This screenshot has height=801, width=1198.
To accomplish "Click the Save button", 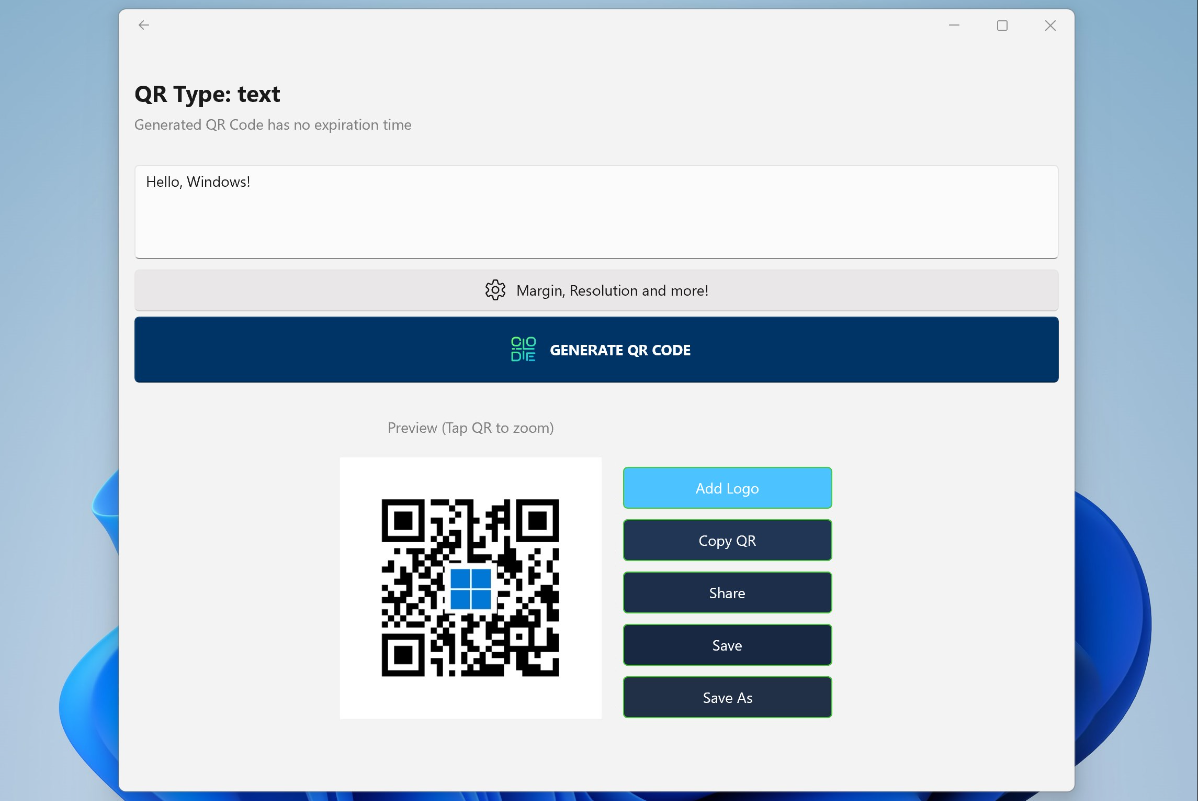I will [x=727, y=645].
